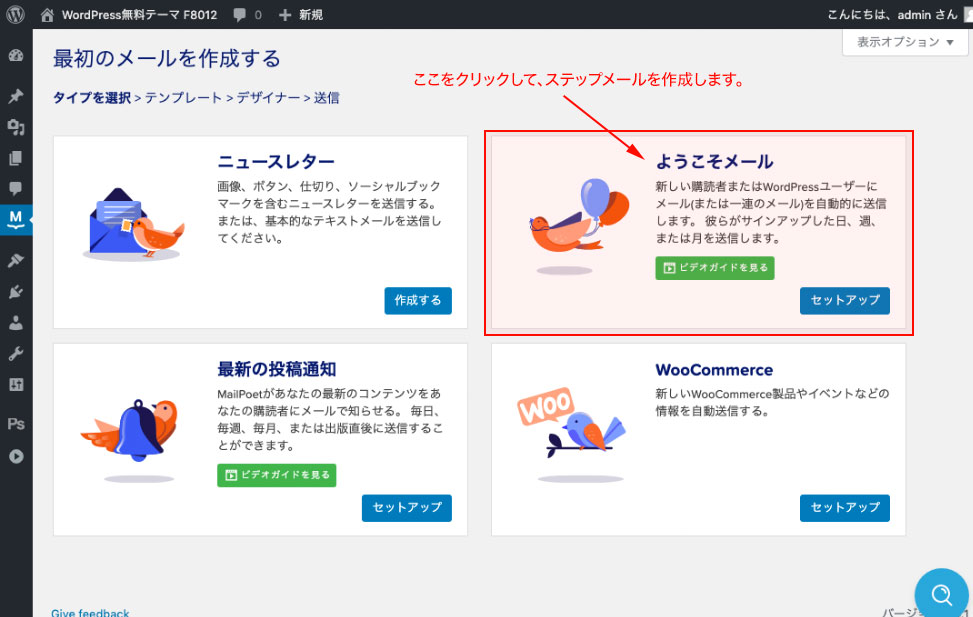Watch ビデオガイドを見る for 最新の投稿通知
This screenshot has height=617, width=973.
click(277, 475)
